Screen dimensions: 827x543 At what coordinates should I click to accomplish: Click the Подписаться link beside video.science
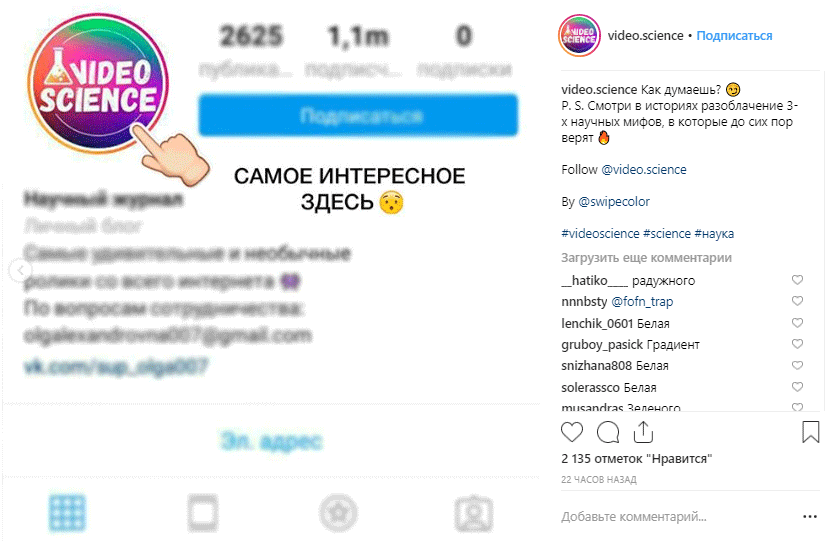coord(734,36)
